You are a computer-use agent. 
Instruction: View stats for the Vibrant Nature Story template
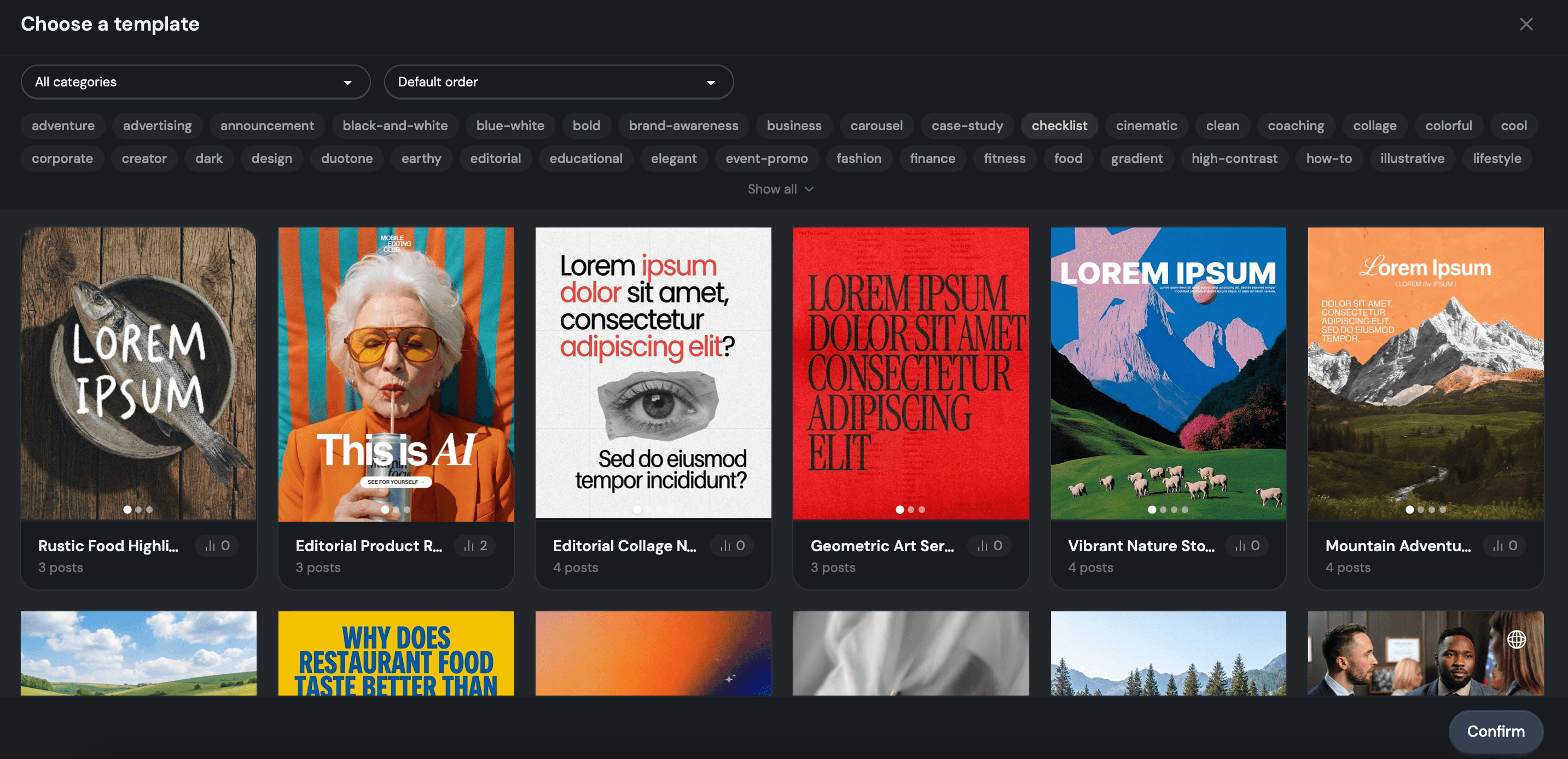(x=1247, y=546)
